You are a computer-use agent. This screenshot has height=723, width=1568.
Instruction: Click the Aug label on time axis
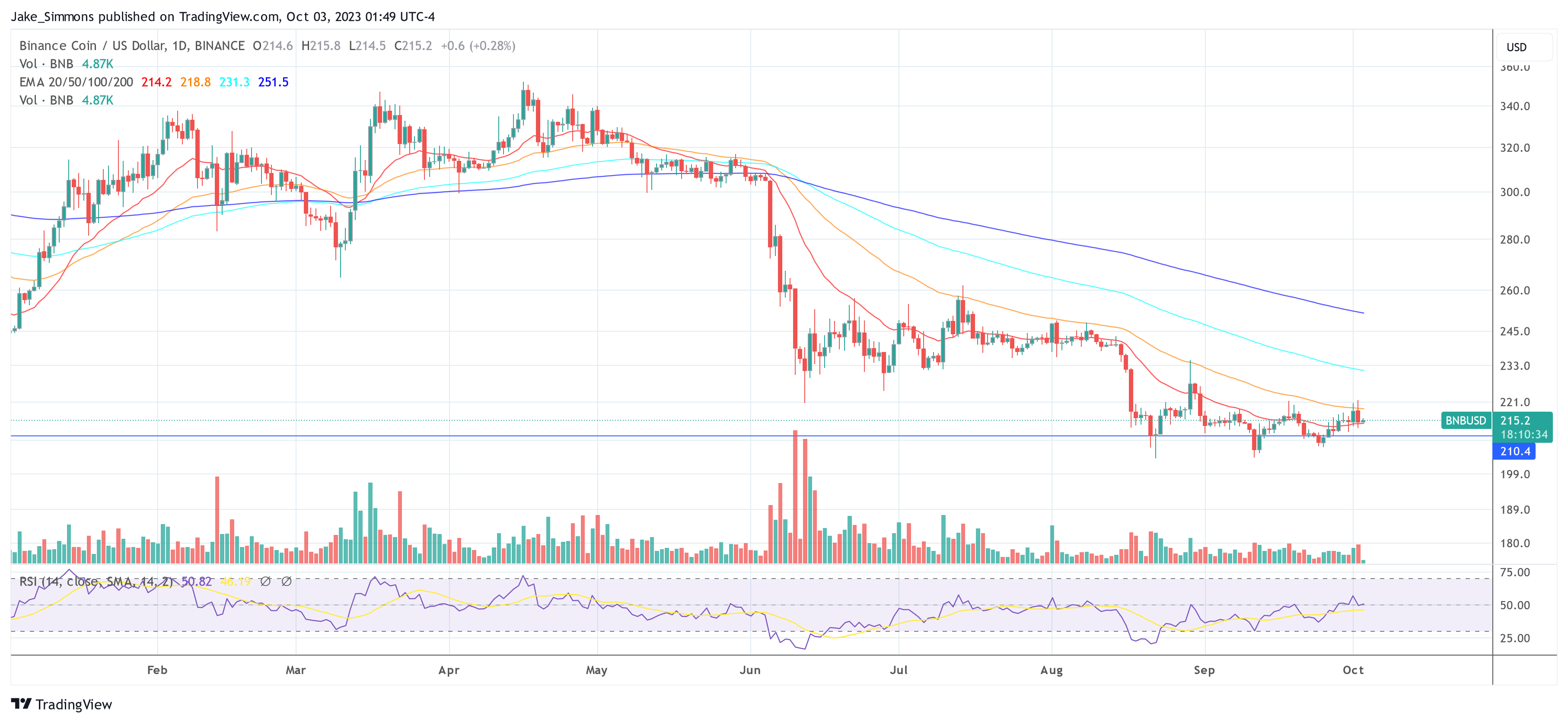[1051, 670]
